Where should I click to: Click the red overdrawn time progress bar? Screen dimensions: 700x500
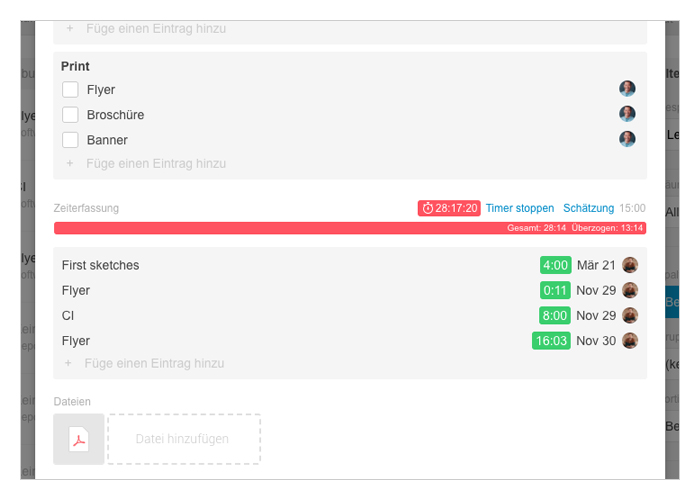350,228
